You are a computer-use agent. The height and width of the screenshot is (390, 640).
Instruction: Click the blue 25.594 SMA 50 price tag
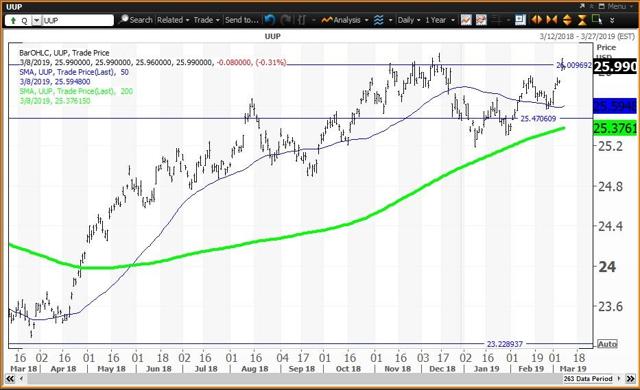tap(615, 106)
